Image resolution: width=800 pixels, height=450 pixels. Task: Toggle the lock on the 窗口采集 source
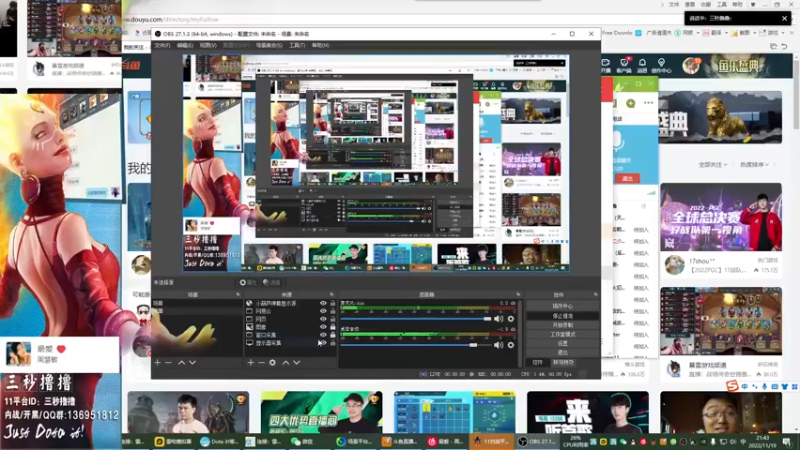(333, 335)
